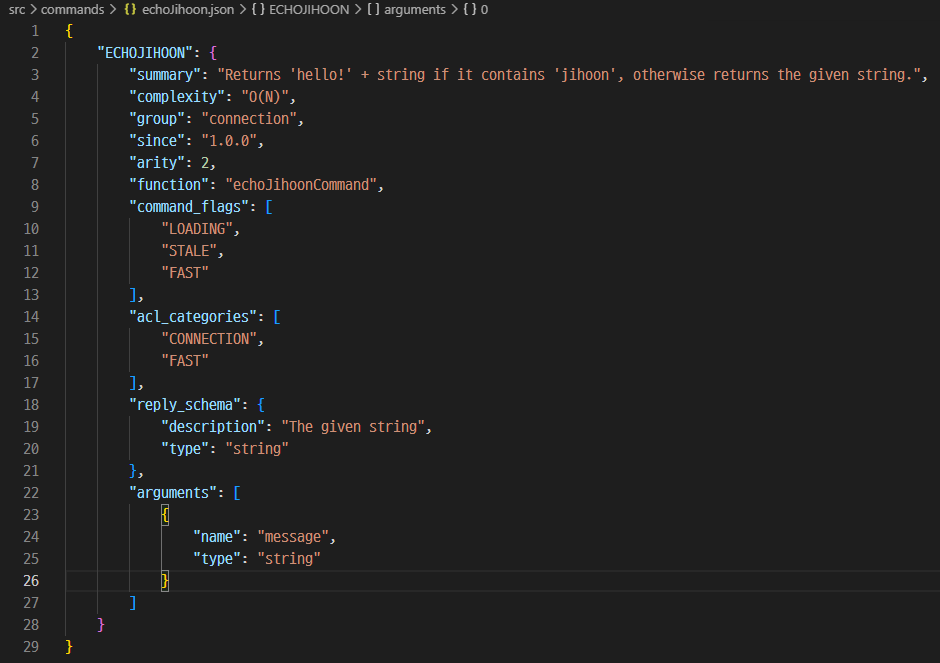This screenshot has height=663, width=940.
Task: Click the ECHOJIHOON object icon in breadcrumb
Action: (x=258, y=10)
